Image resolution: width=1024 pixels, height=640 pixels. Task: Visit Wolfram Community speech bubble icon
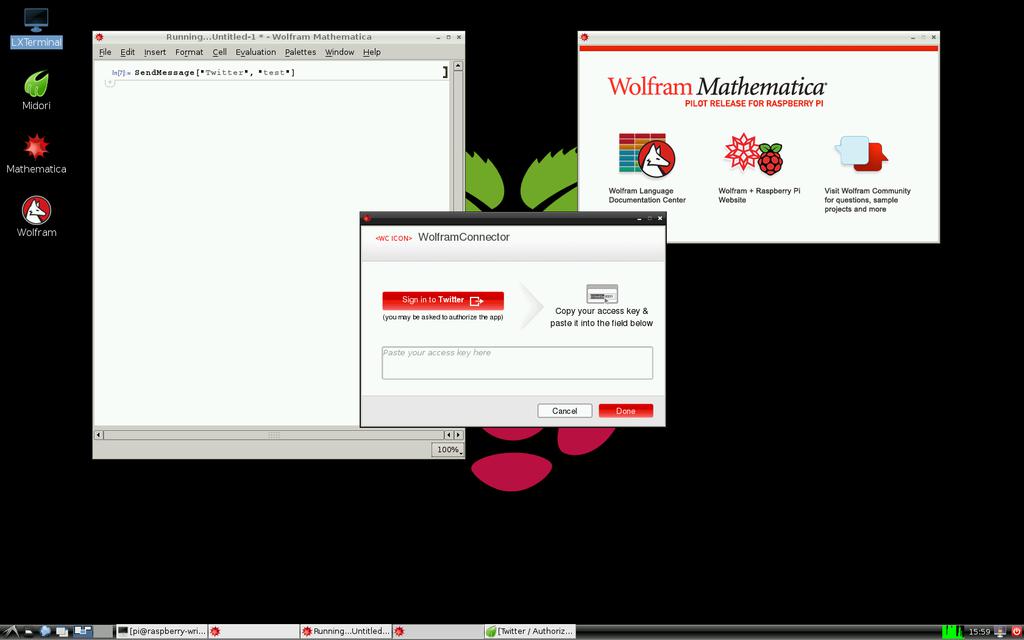click(862, 155)
